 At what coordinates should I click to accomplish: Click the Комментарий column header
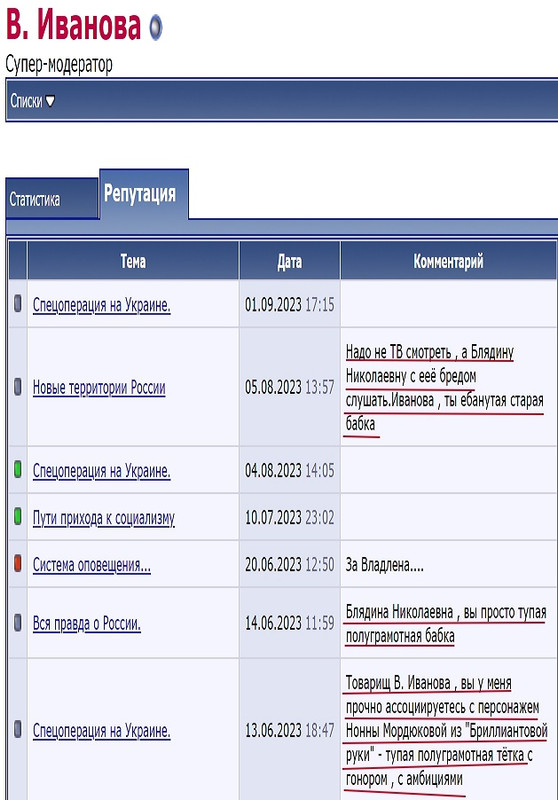[x=448, y=261]
